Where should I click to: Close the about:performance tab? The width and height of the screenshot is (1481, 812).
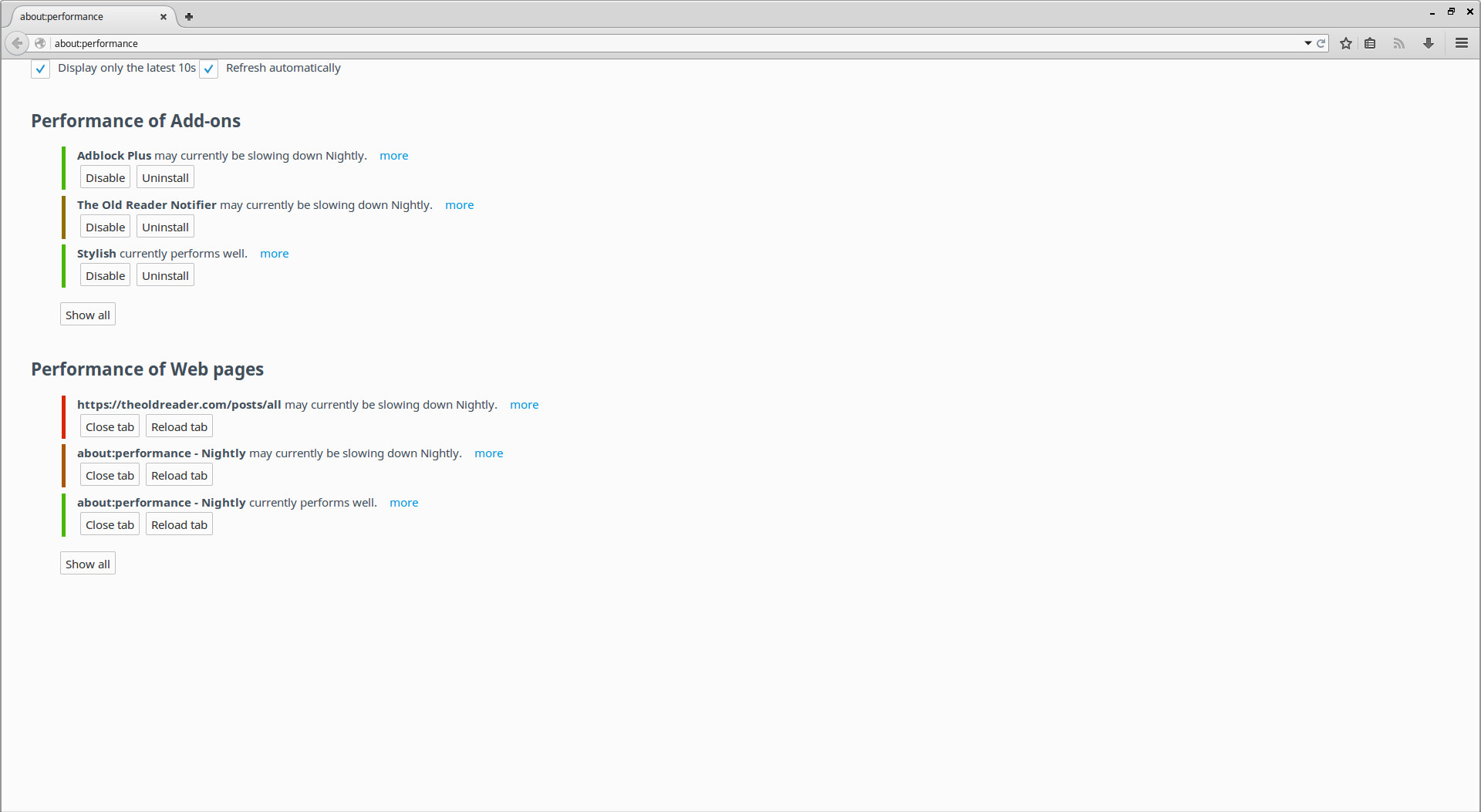tap(164, 16)
